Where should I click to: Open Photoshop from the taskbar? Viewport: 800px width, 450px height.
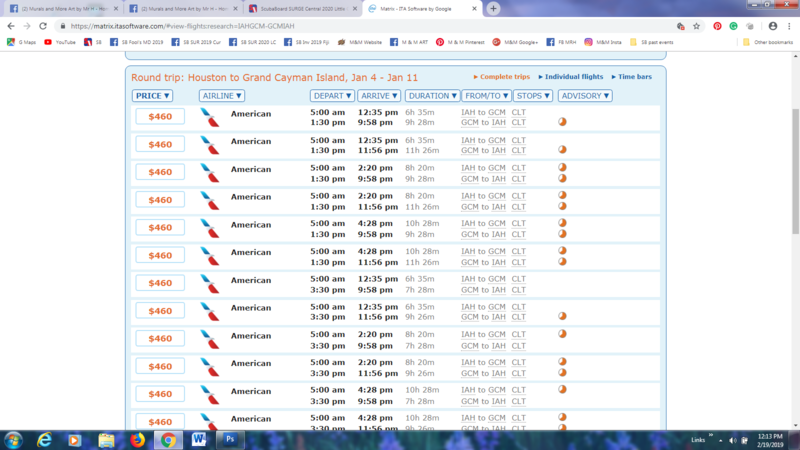[x=230, y=439]
